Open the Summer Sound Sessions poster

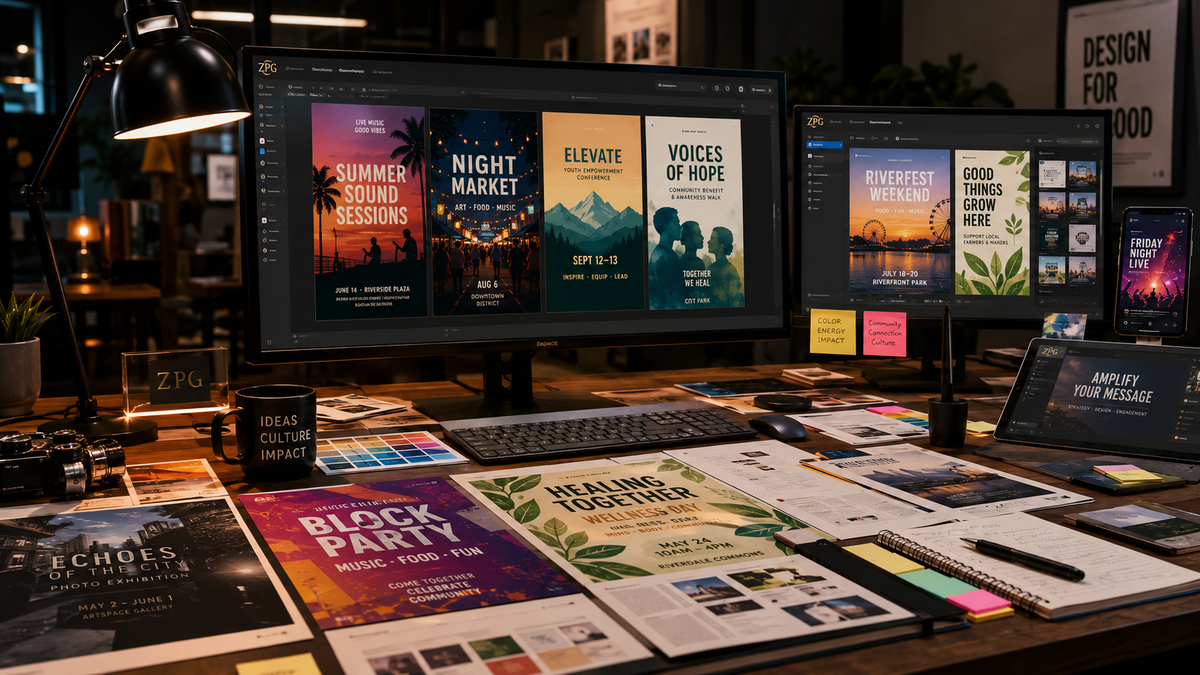(x=369, y=211)
